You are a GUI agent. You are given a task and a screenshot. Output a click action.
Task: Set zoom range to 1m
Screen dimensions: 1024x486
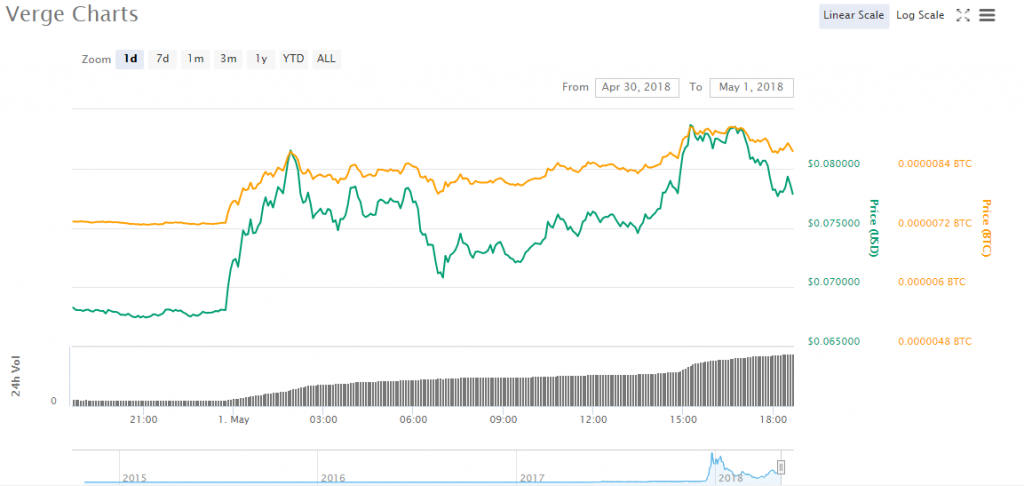(x=195, y=59)
